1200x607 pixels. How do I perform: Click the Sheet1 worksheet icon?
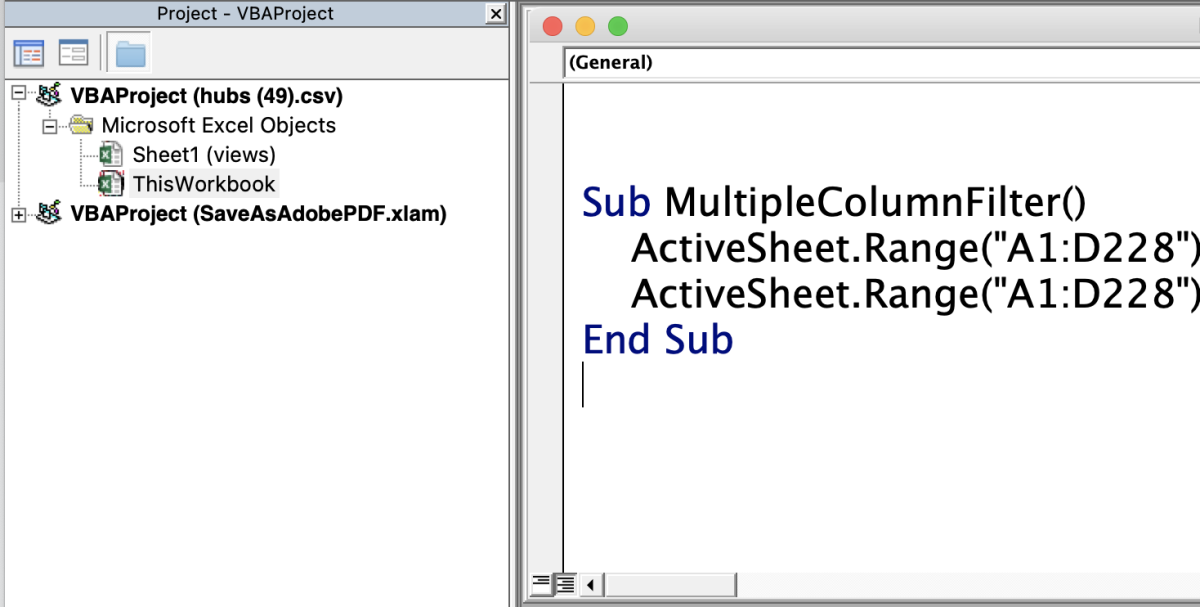coord(110,155)
